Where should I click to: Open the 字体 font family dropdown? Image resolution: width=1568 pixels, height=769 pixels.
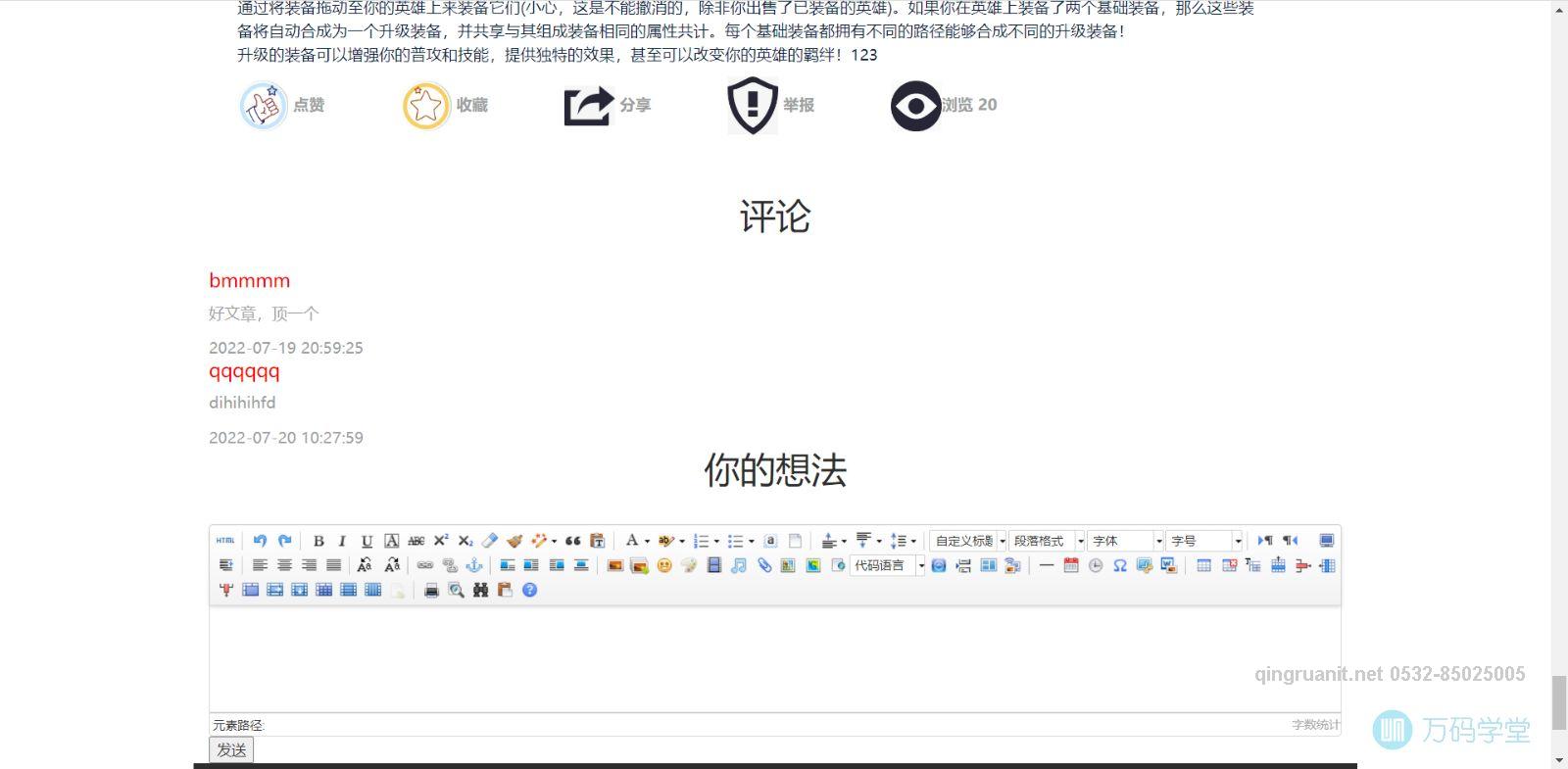click(x=1126, y=541)
